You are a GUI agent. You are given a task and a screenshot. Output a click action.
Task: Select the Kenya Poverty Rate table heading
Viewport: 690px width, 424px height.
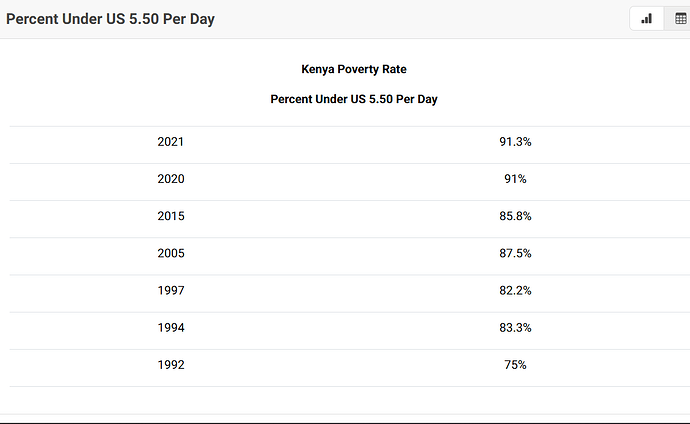[x=354, y=70]
